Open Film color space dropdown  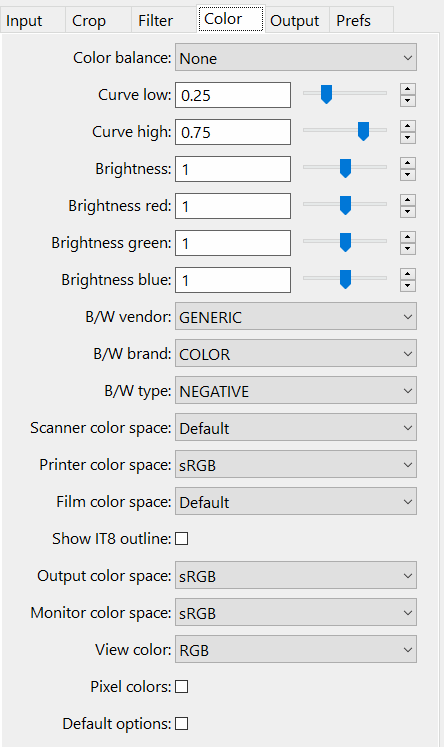pyautogui.click(x=296, y=502)
